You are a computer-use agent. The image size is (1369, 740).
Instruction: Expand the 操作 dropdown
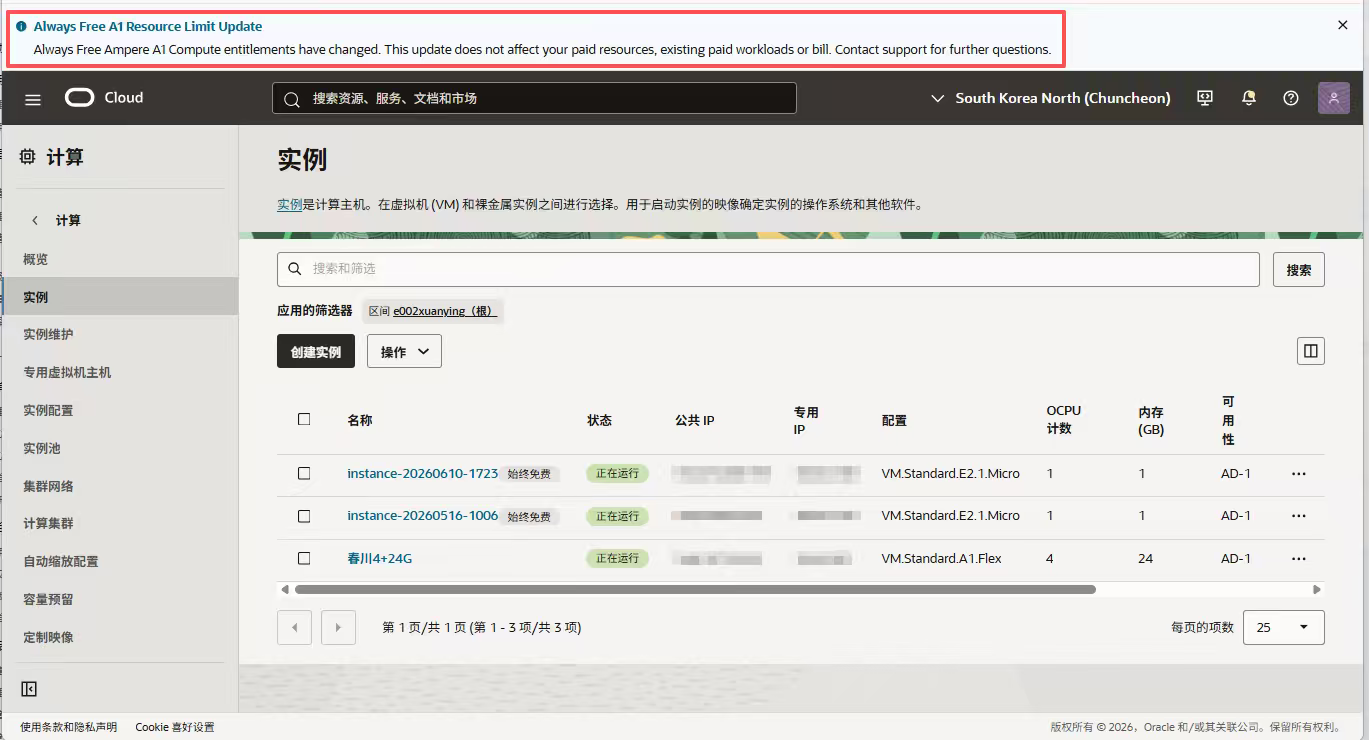click(404, 351)
